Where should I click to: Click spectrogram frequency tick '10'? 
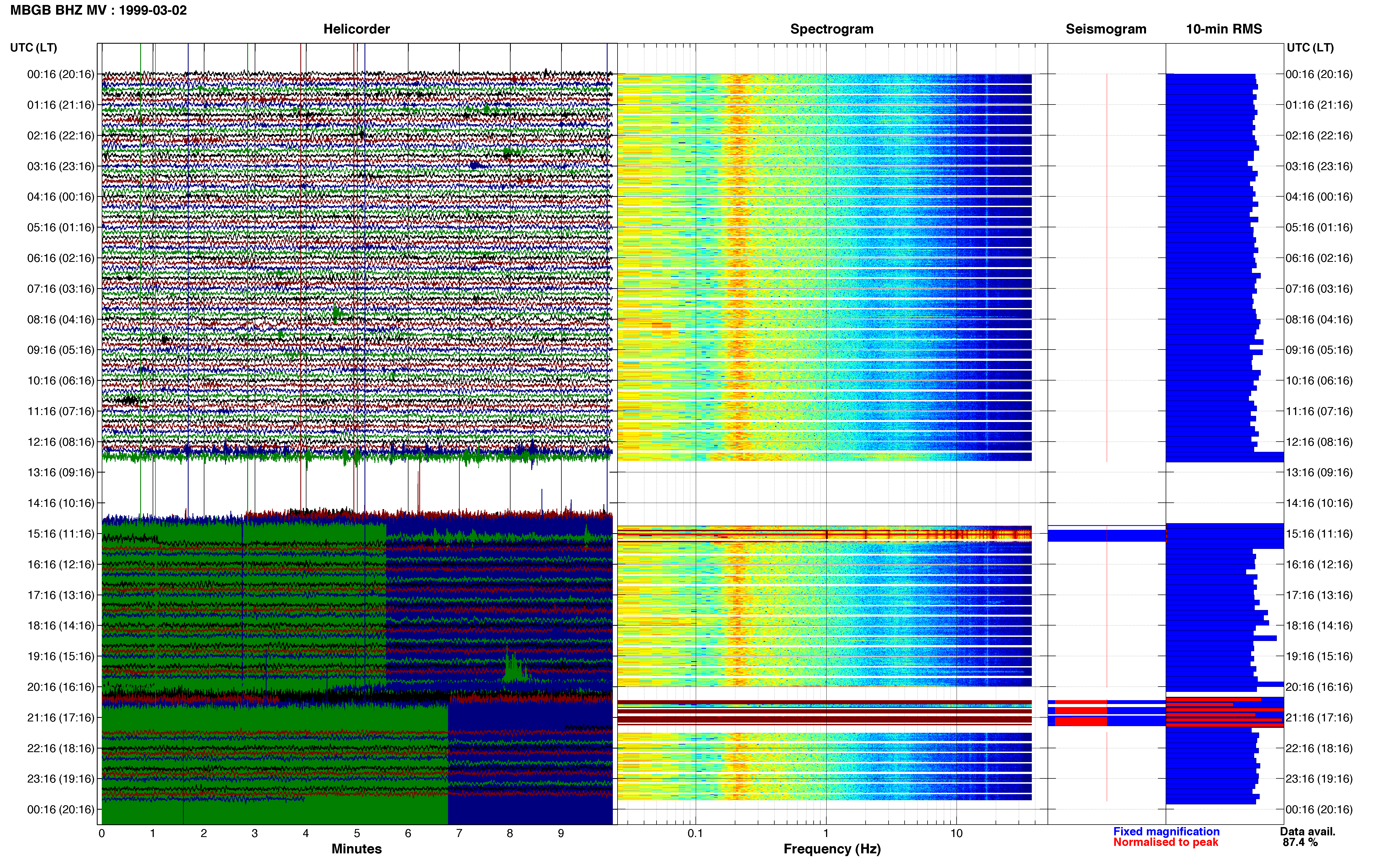956,833
